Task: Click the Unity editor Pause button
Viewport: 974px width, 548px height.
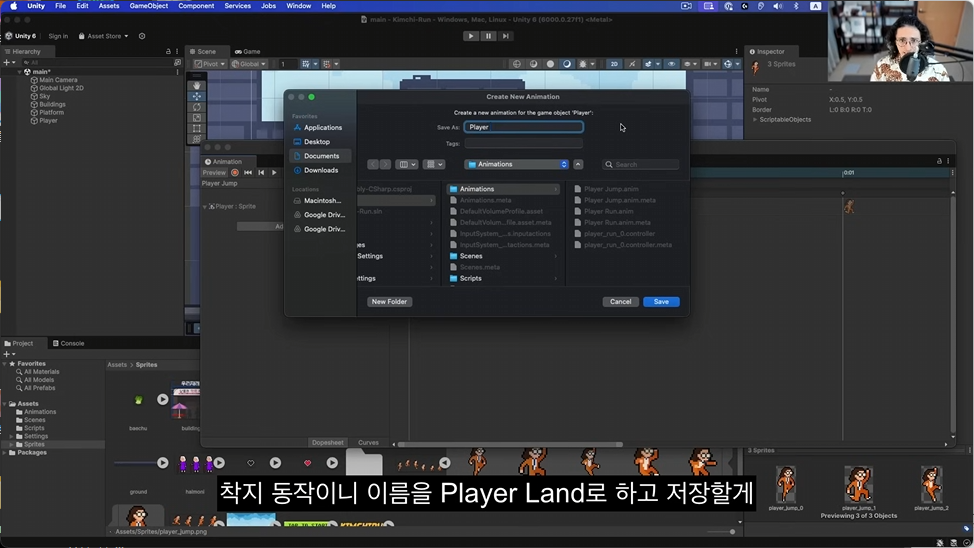Action: point(488,36)
